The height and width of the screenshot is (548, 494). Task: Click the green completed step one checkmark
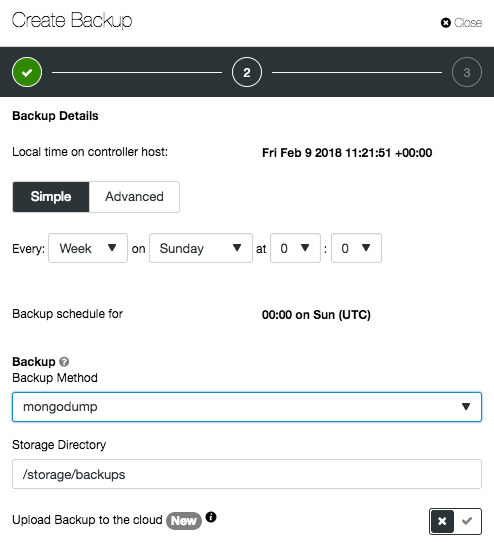coord(27,72)
